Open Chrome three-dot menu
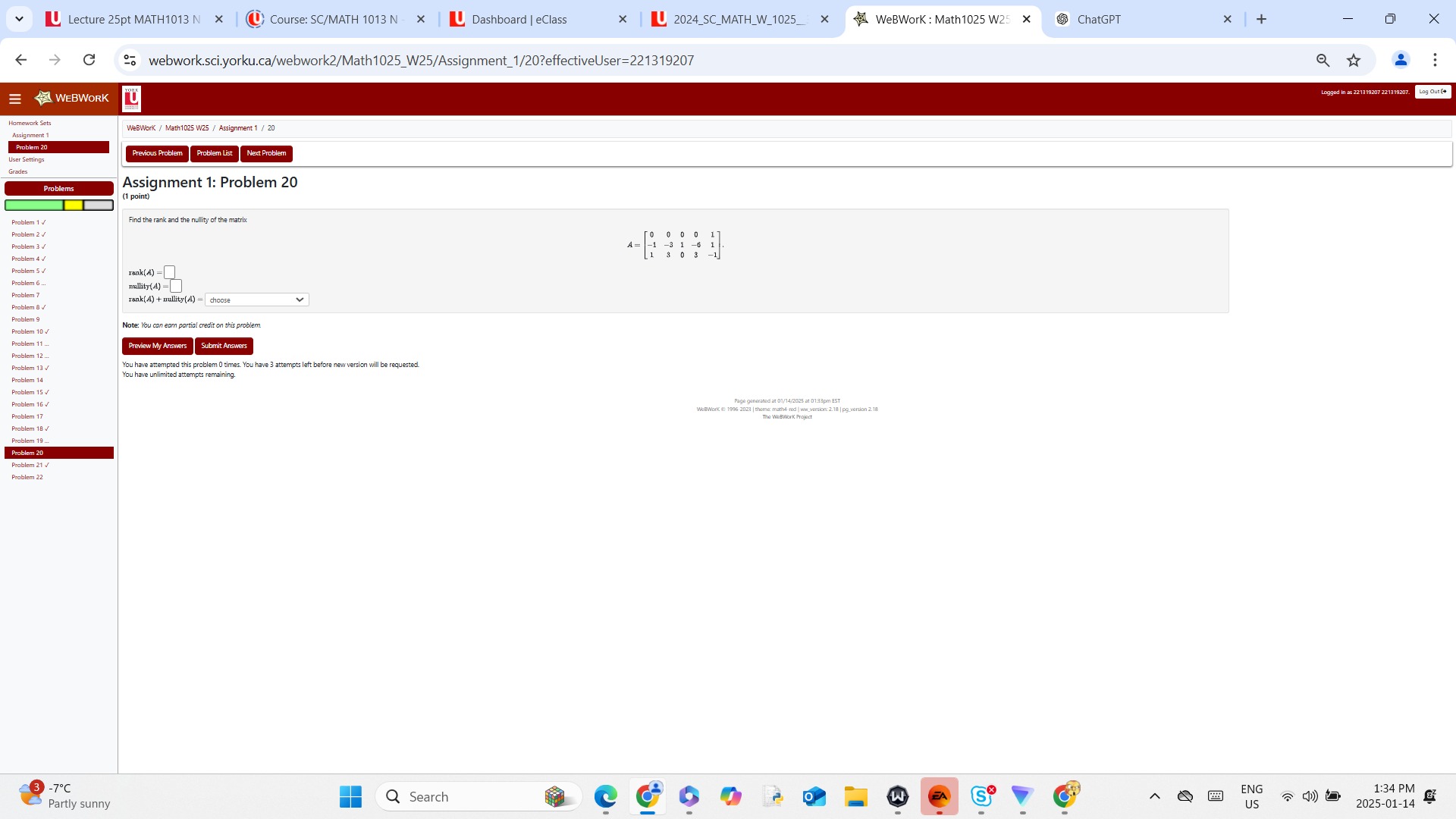This screenshot has width=1456, height=819. [x=1435, y=60]
